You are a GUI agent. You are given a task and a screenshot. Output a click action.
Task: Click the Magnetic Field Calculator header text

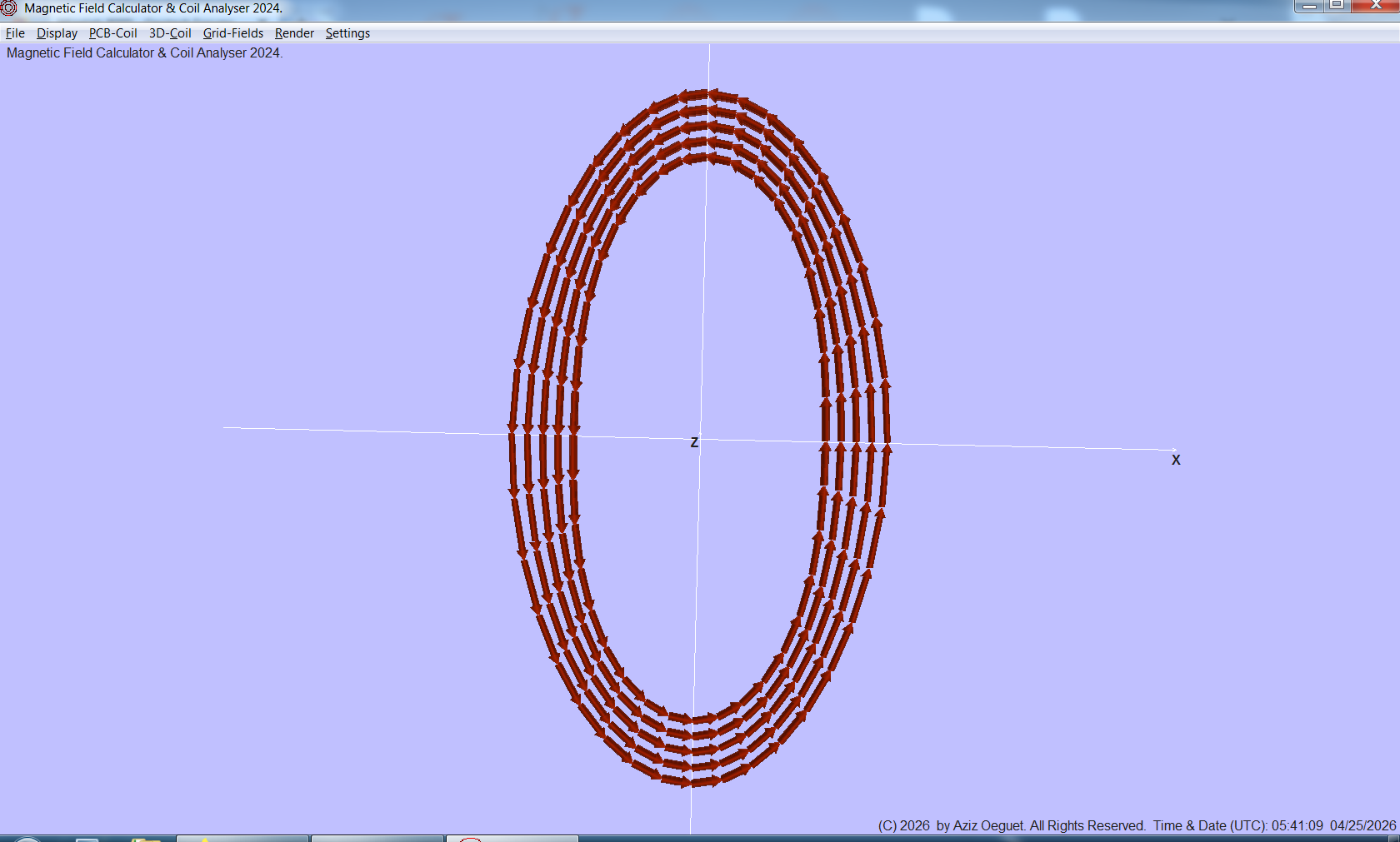[x=144, y=52]
